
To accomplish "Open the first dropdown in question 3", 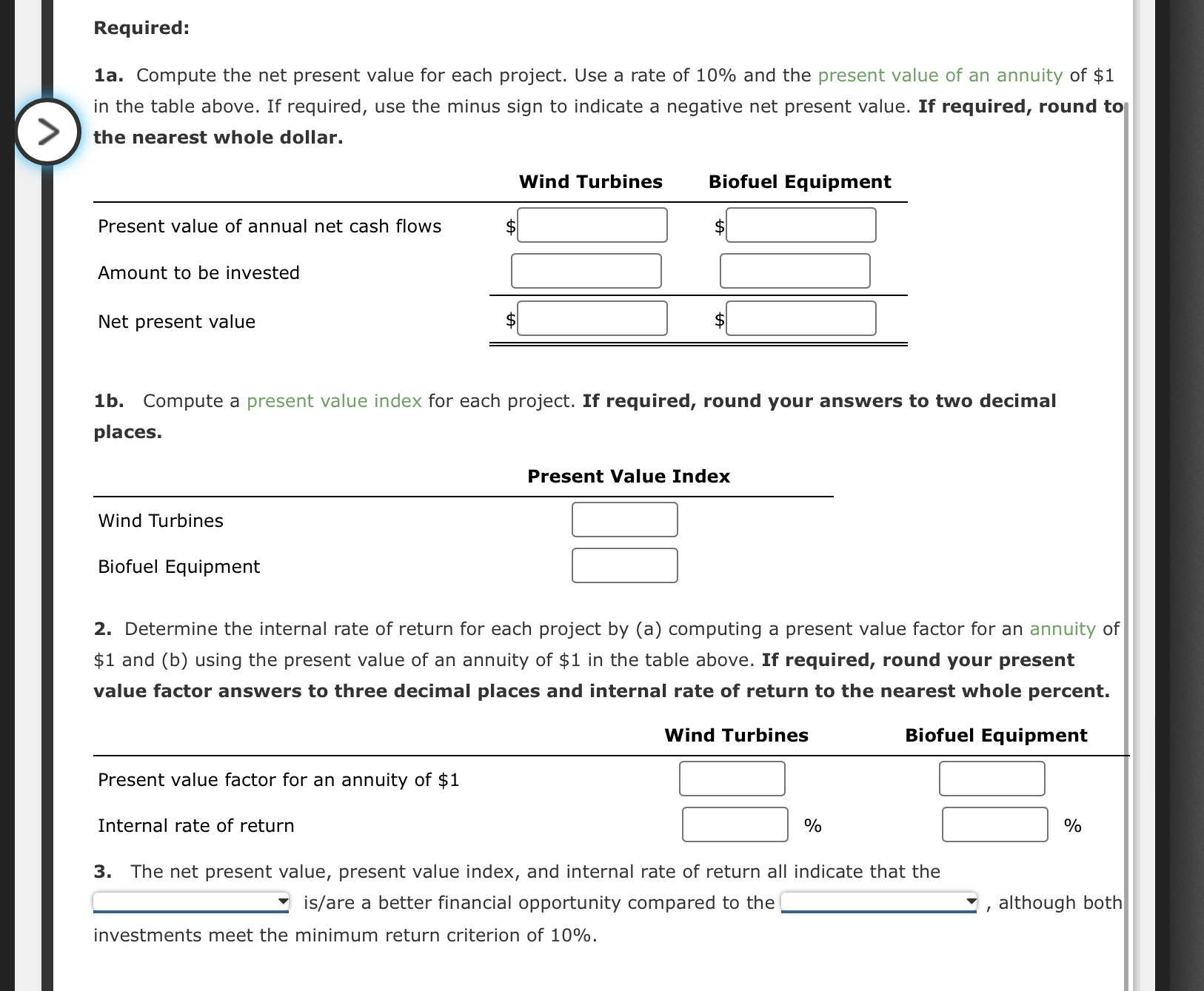I will point(191,902).
